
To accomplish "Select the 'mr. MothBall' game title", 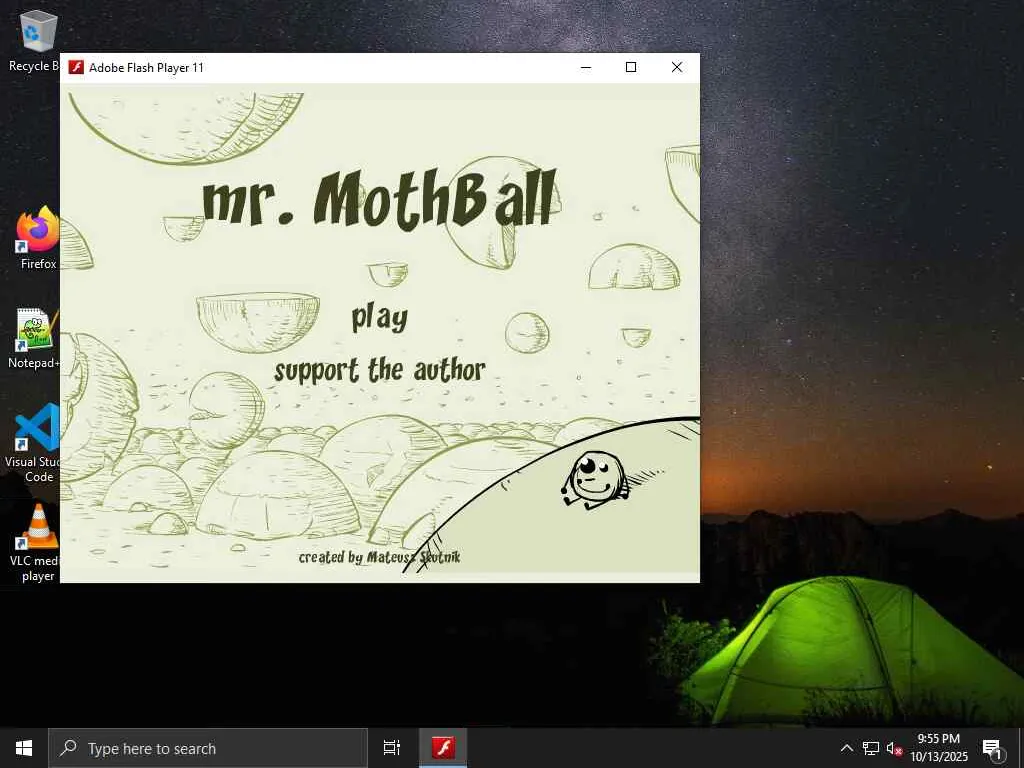I will click(x=379, y=199).
